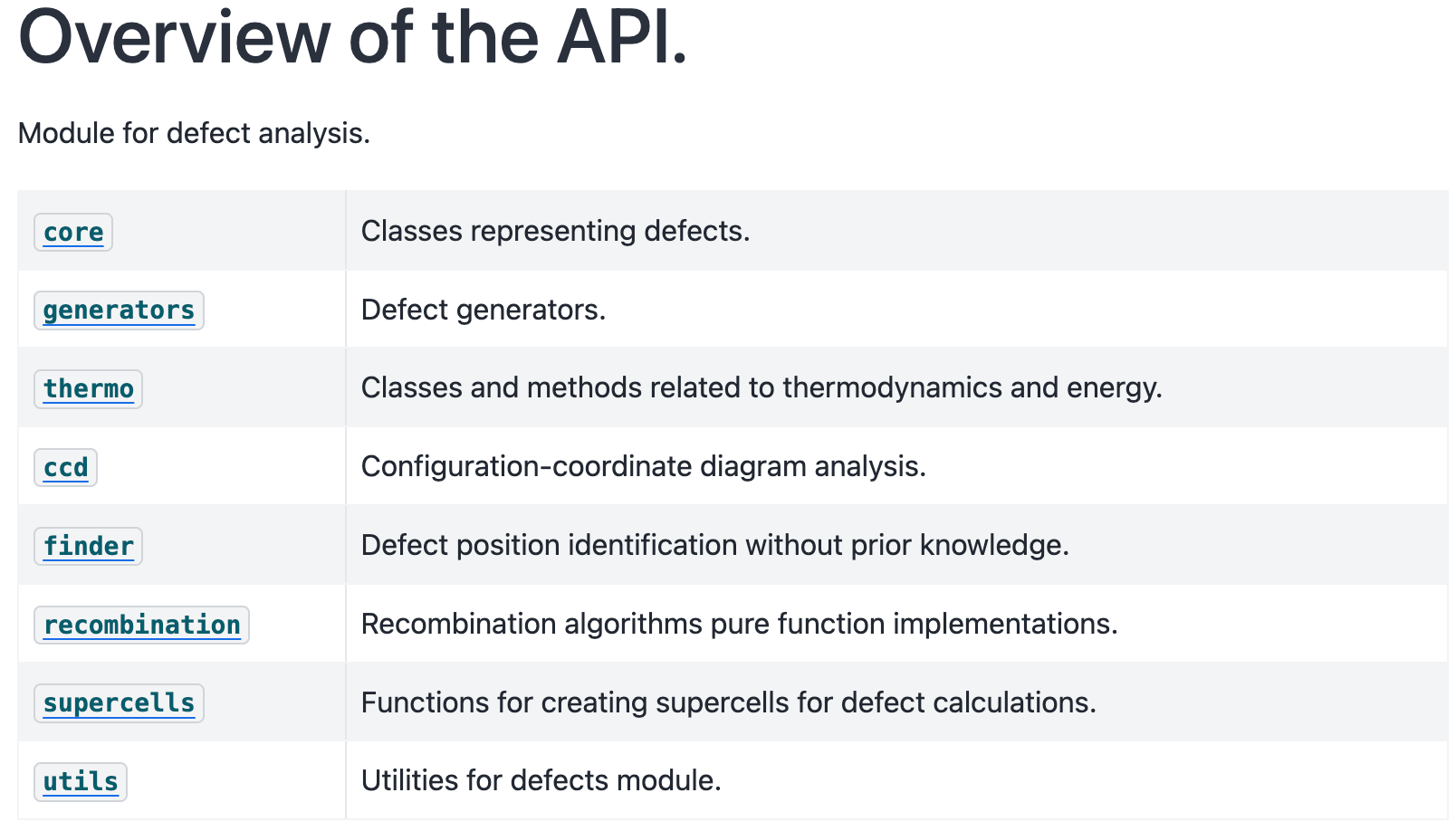Screen dimensions: 1456x831
Task: Open the generators module link
Action: point(119,310)
